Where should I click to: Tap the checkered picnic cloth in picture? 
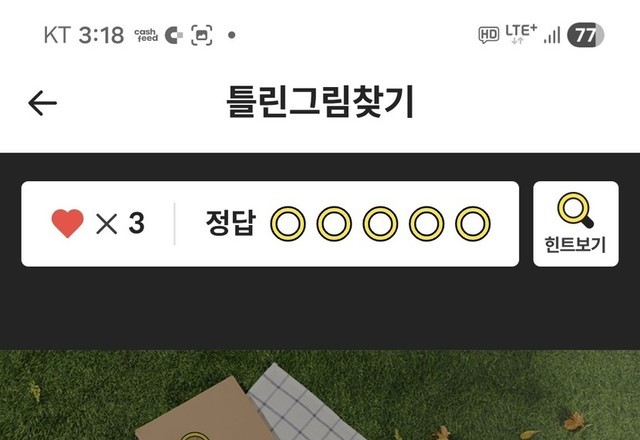[x=302, y=402]
